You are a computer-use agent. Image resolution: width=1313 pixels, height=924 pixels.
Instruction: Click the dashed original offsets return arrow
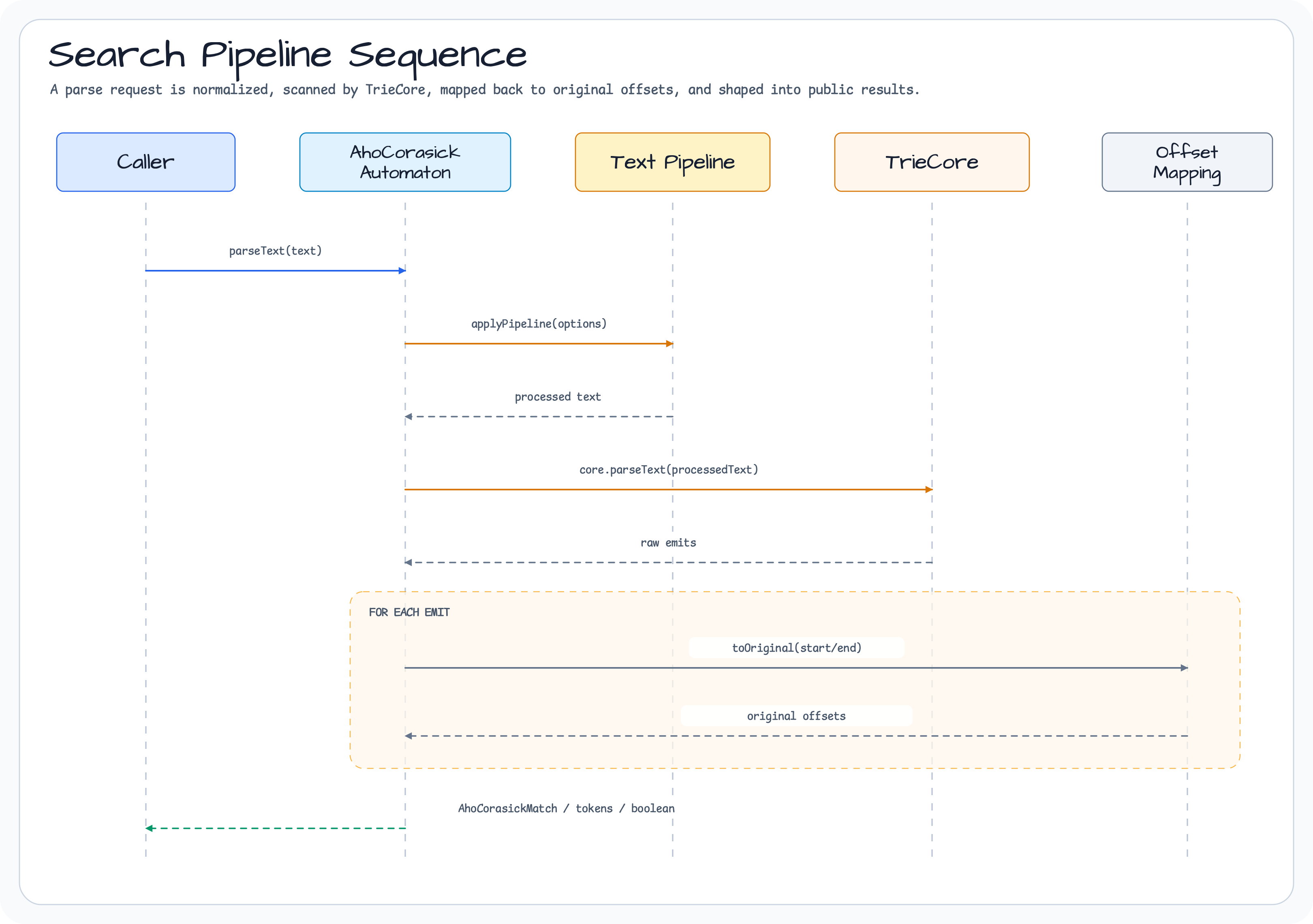796,736
